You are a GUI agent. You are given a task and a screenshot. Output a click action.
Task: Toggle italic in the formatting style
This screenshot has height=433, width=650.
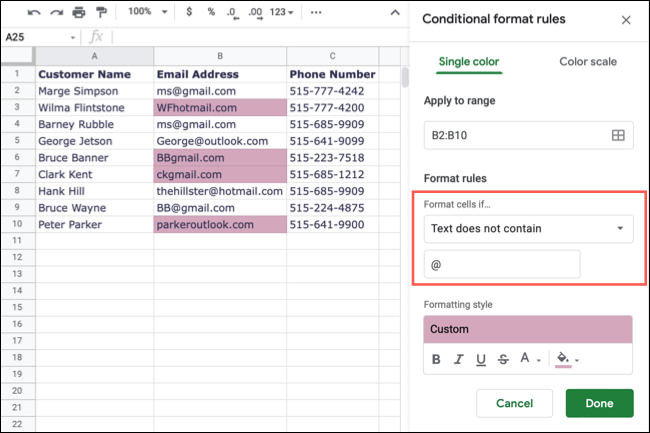coord(458,360)
